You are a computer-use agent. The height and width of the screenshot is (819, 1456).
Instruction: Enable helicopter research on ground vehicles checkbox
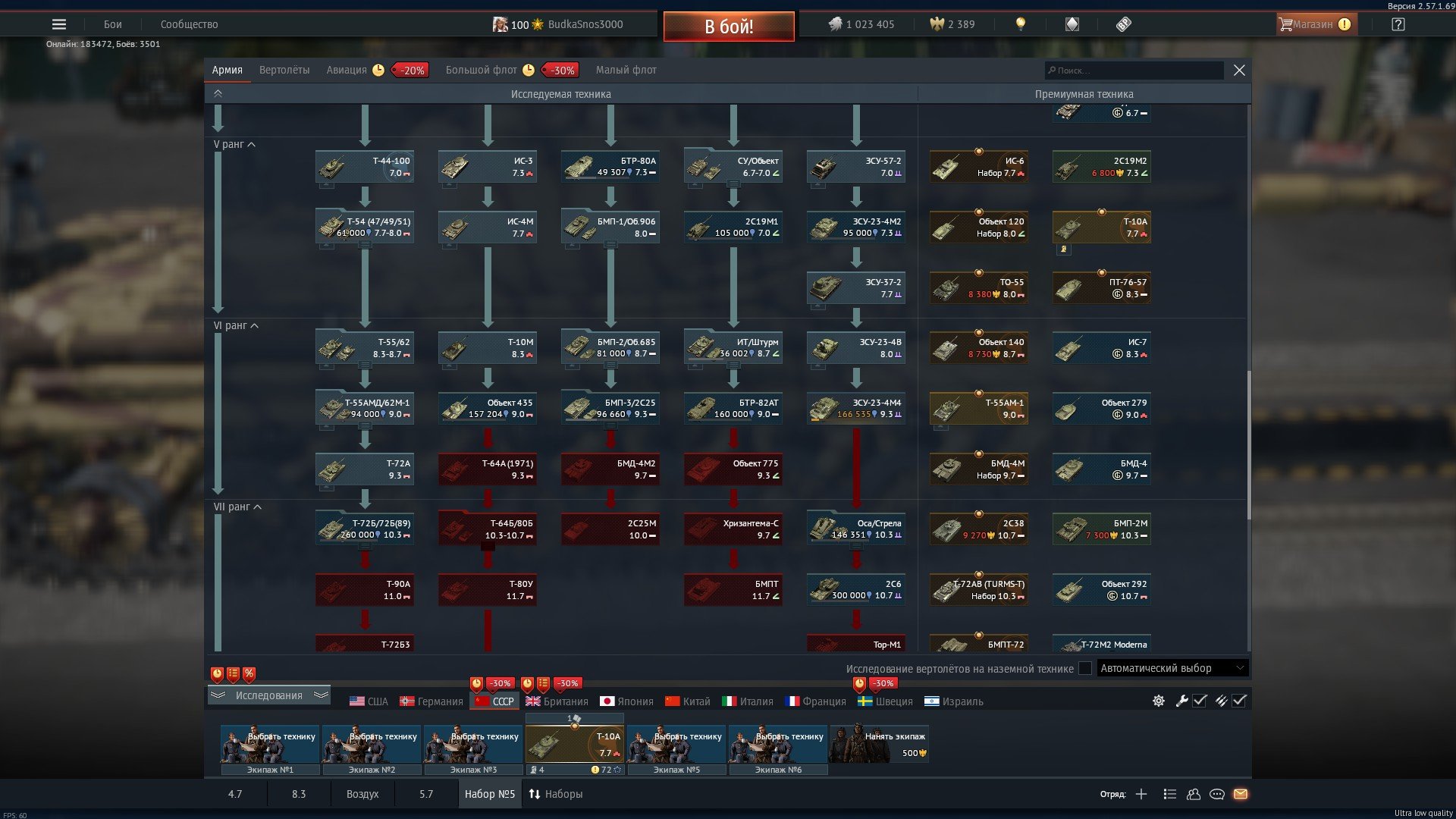point(1085,668)
